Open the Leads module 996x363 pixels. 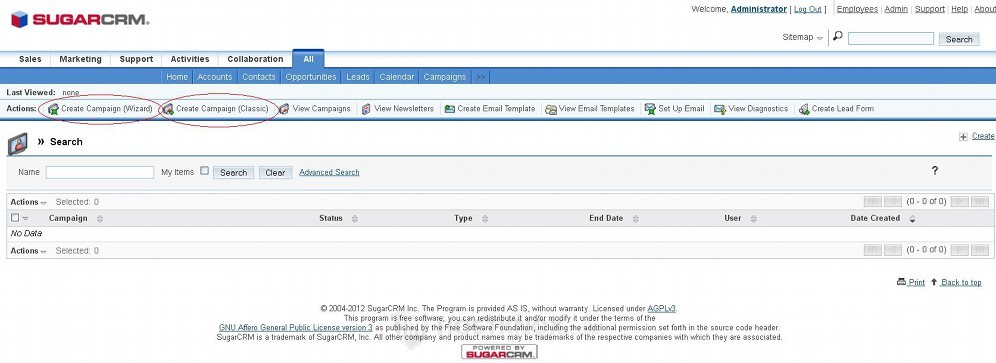(358, 77)
